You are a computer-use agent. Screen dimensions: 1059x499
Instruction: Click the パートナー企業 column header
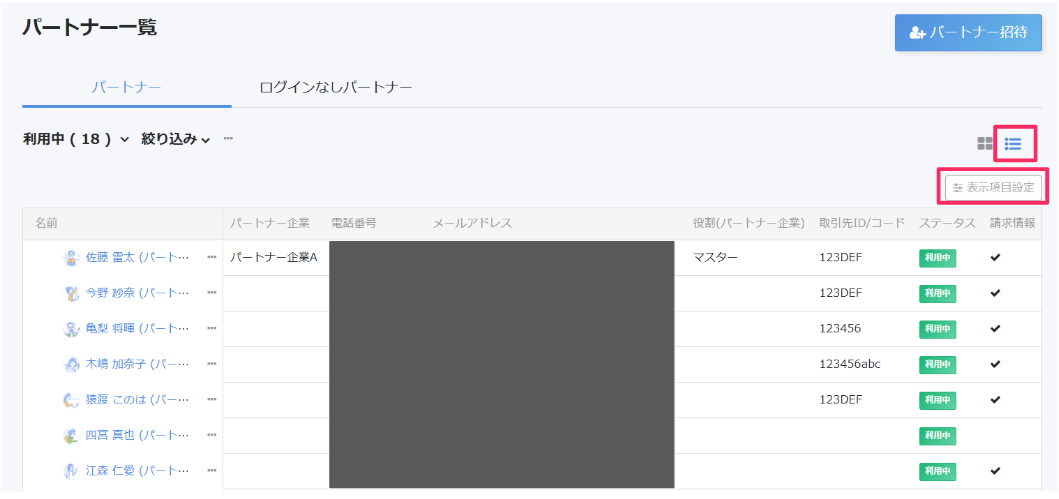(x=269, y=224)
